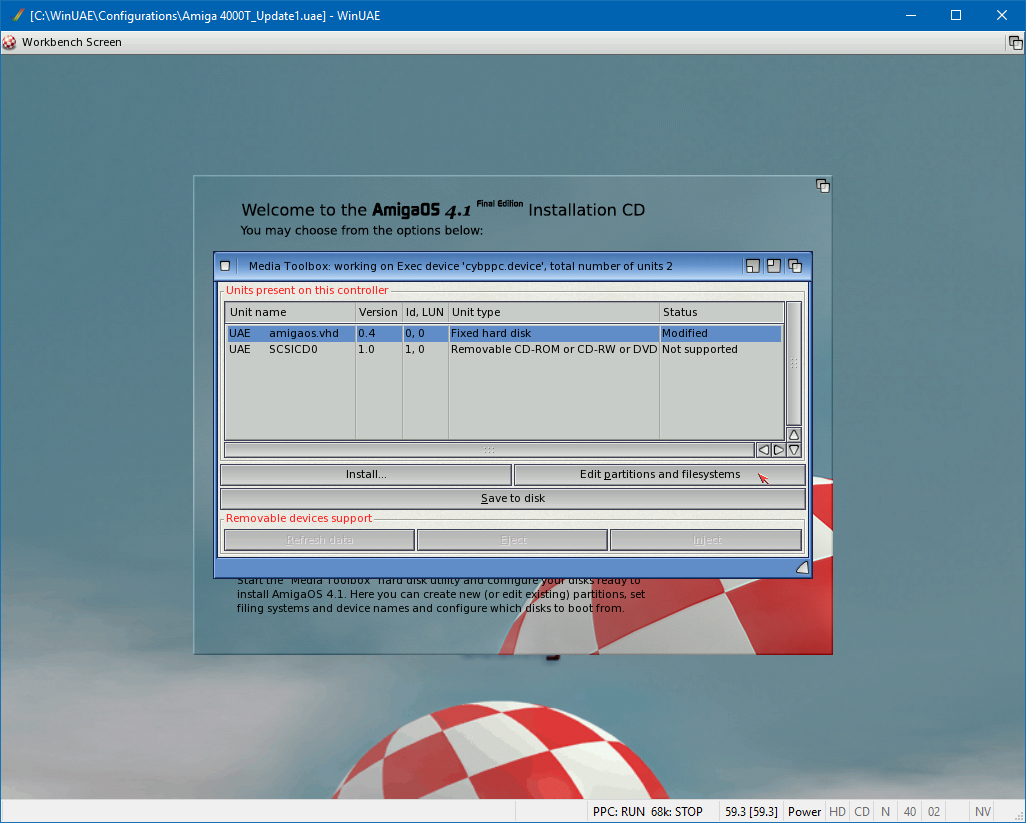
Task: Click the horizontal scrollbar under the unit list
Action: pos(489,450)
